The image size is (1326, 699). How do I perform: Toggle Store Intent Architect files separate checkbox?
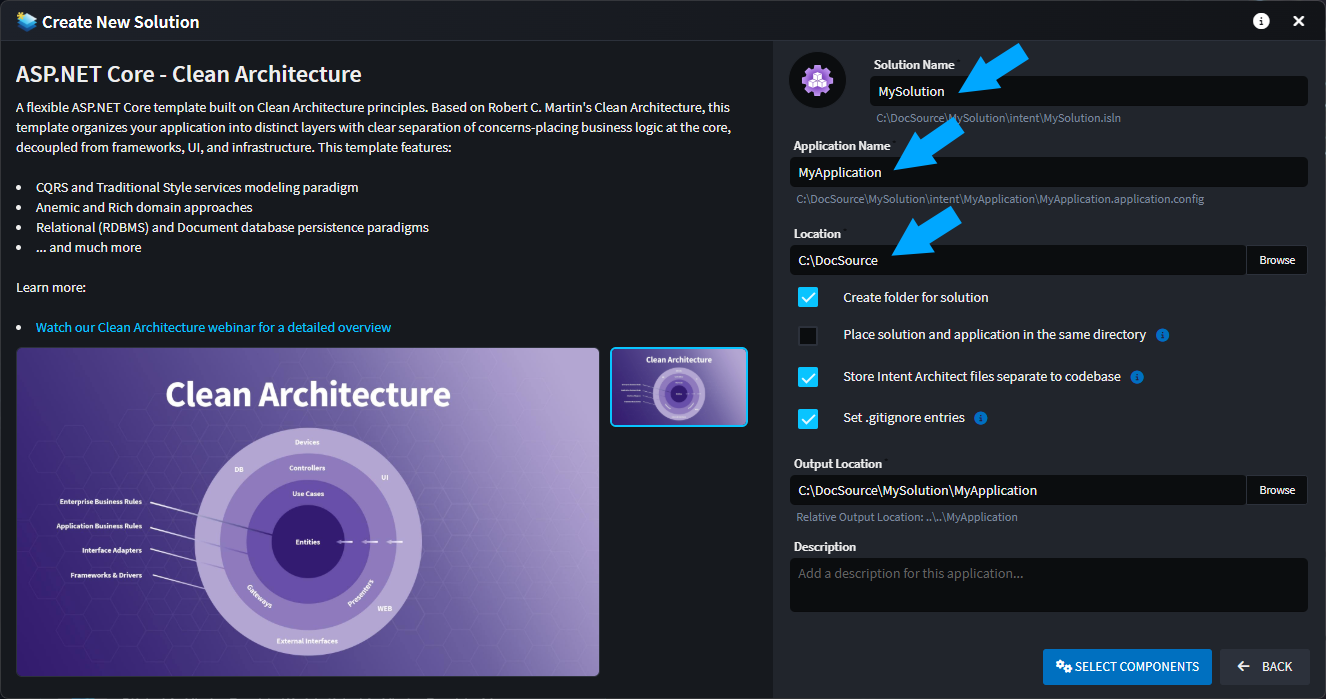808,377
